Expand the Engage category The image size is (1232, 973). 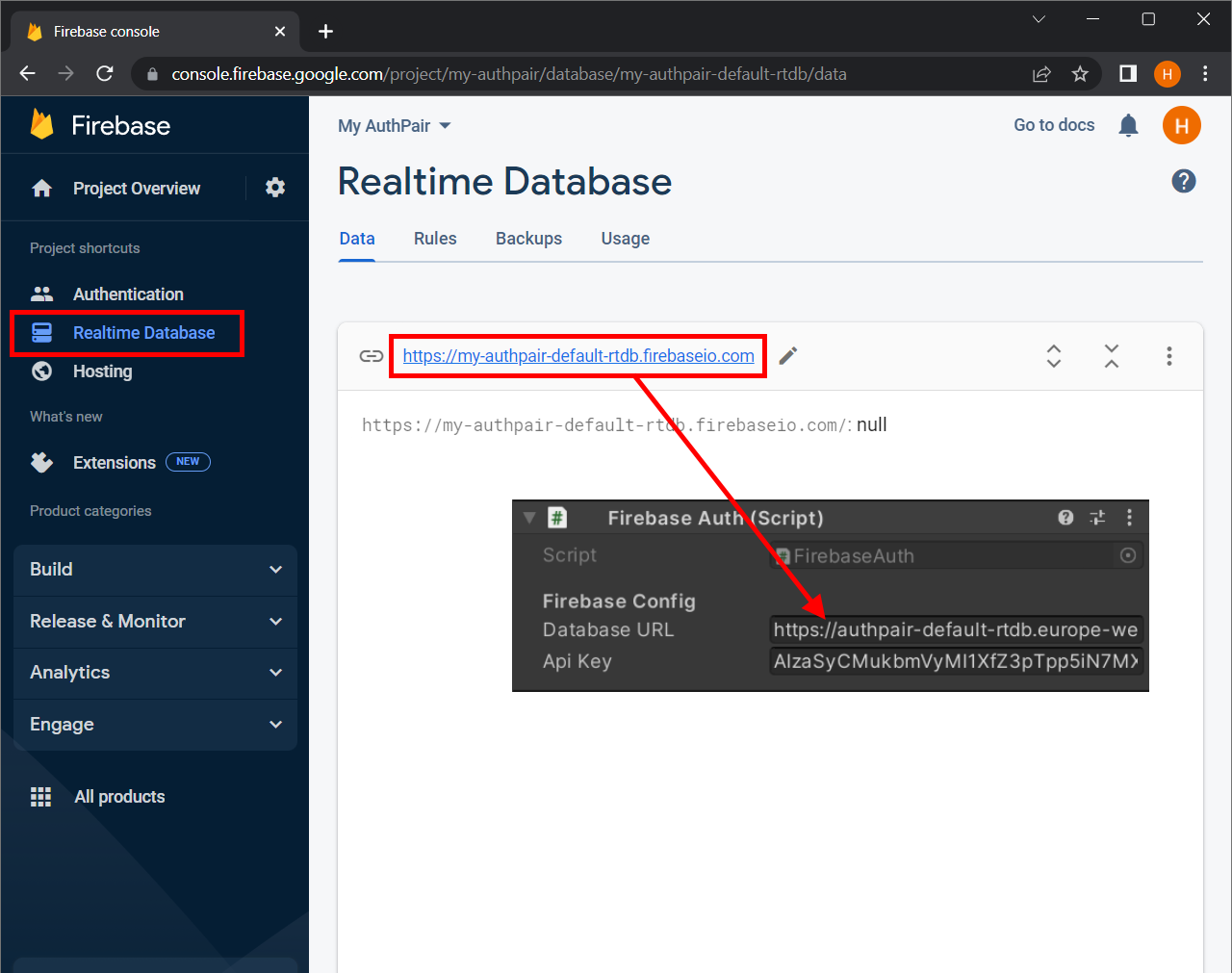[x=155, y=725]
